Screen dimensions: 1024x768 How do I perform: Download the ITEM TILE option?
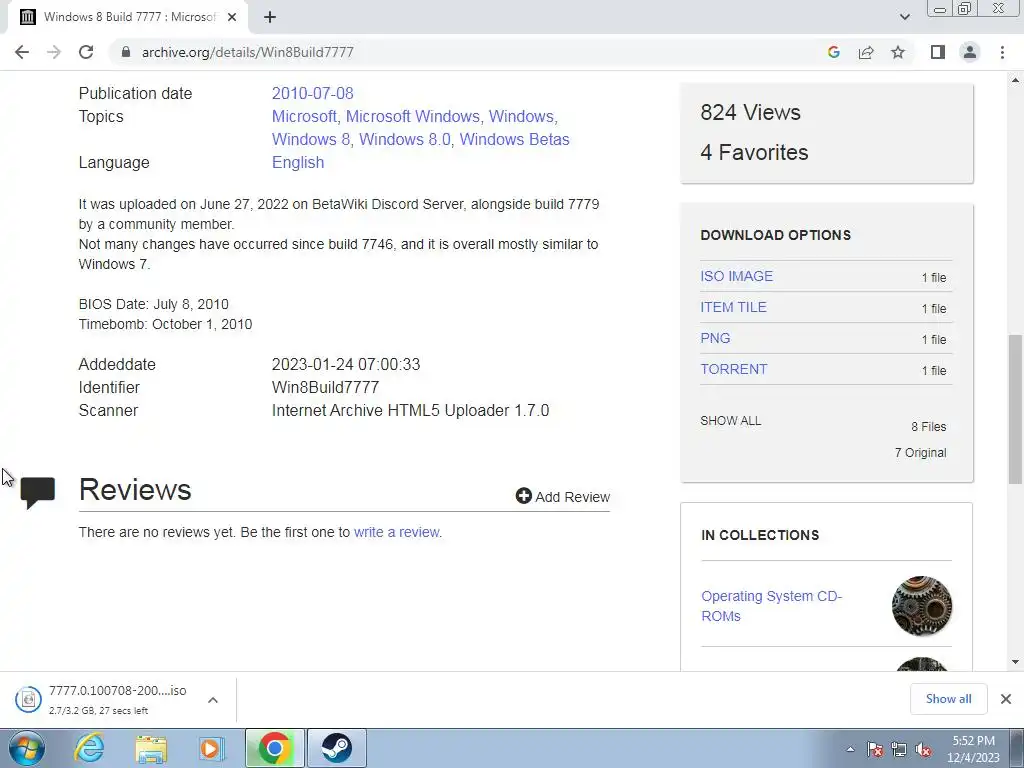coord(733,307)
